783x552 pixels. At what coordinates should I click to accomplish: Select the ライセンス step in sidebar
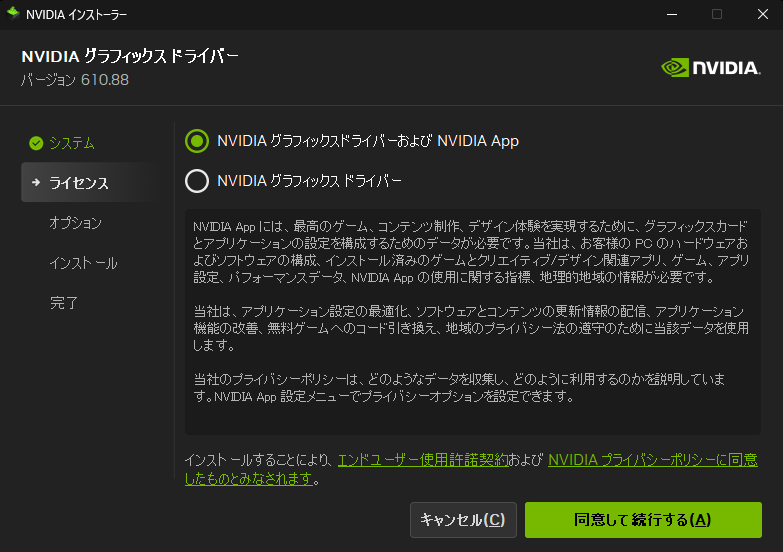(90, 182)
